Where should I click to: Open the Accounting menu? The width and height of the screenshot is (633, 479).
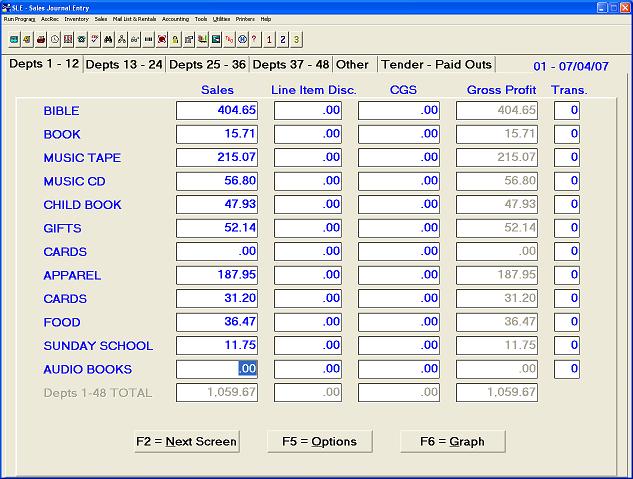(175, 19)
